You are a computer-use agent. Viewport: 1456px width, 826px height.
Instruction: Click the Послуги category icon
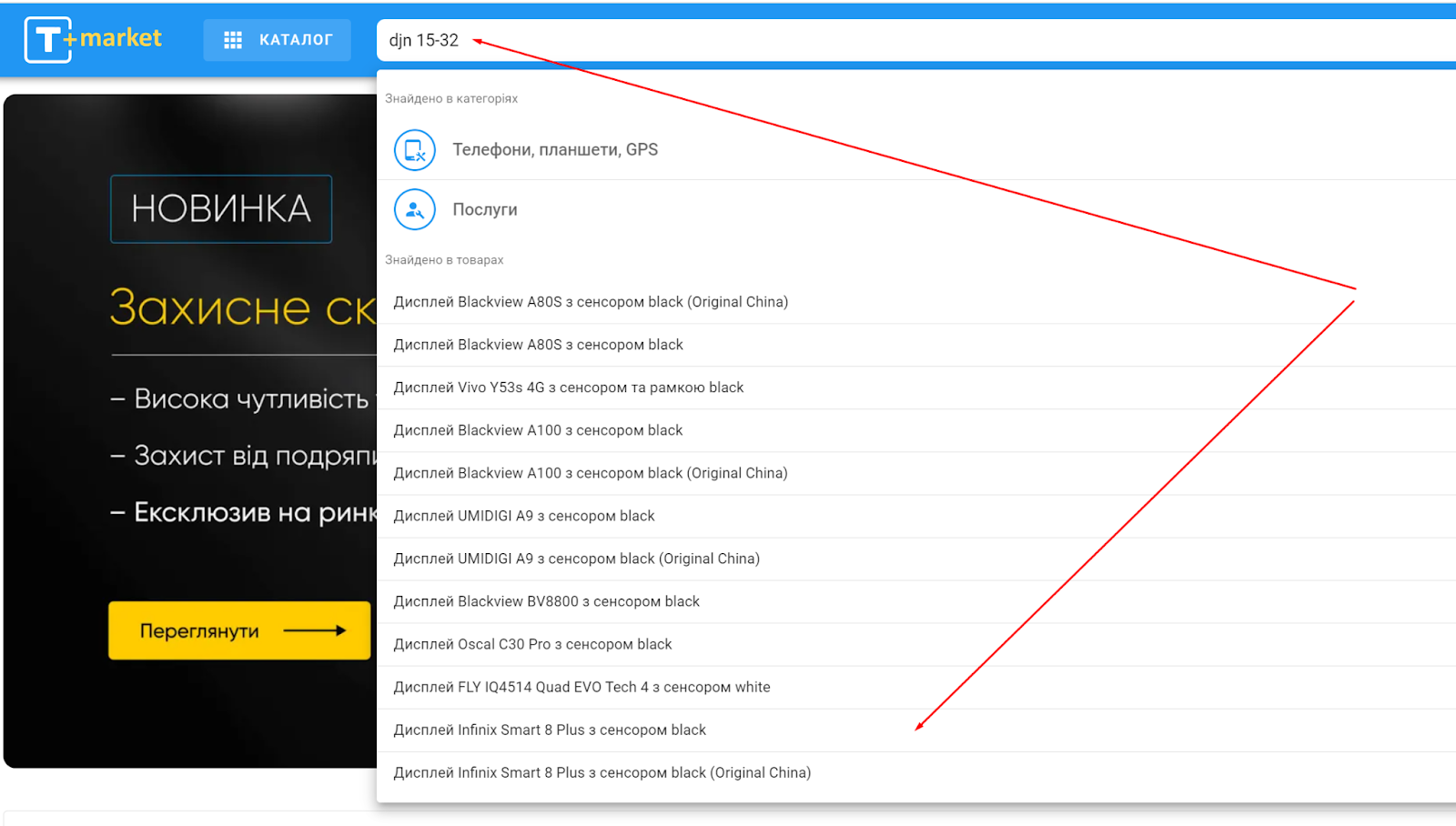414,210
